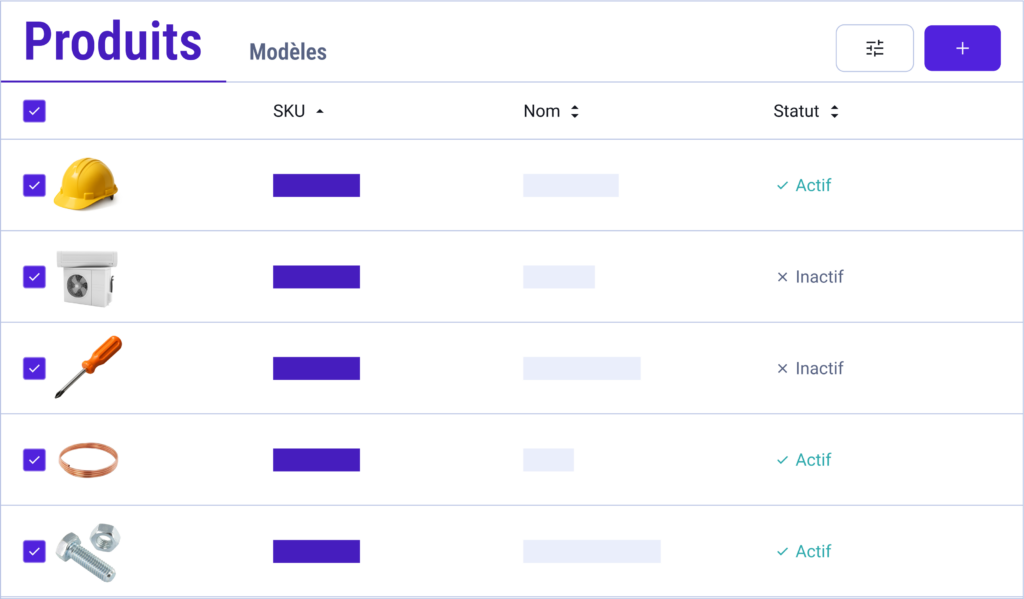Click the Inactif status of the air conditioner

[810, 277]
